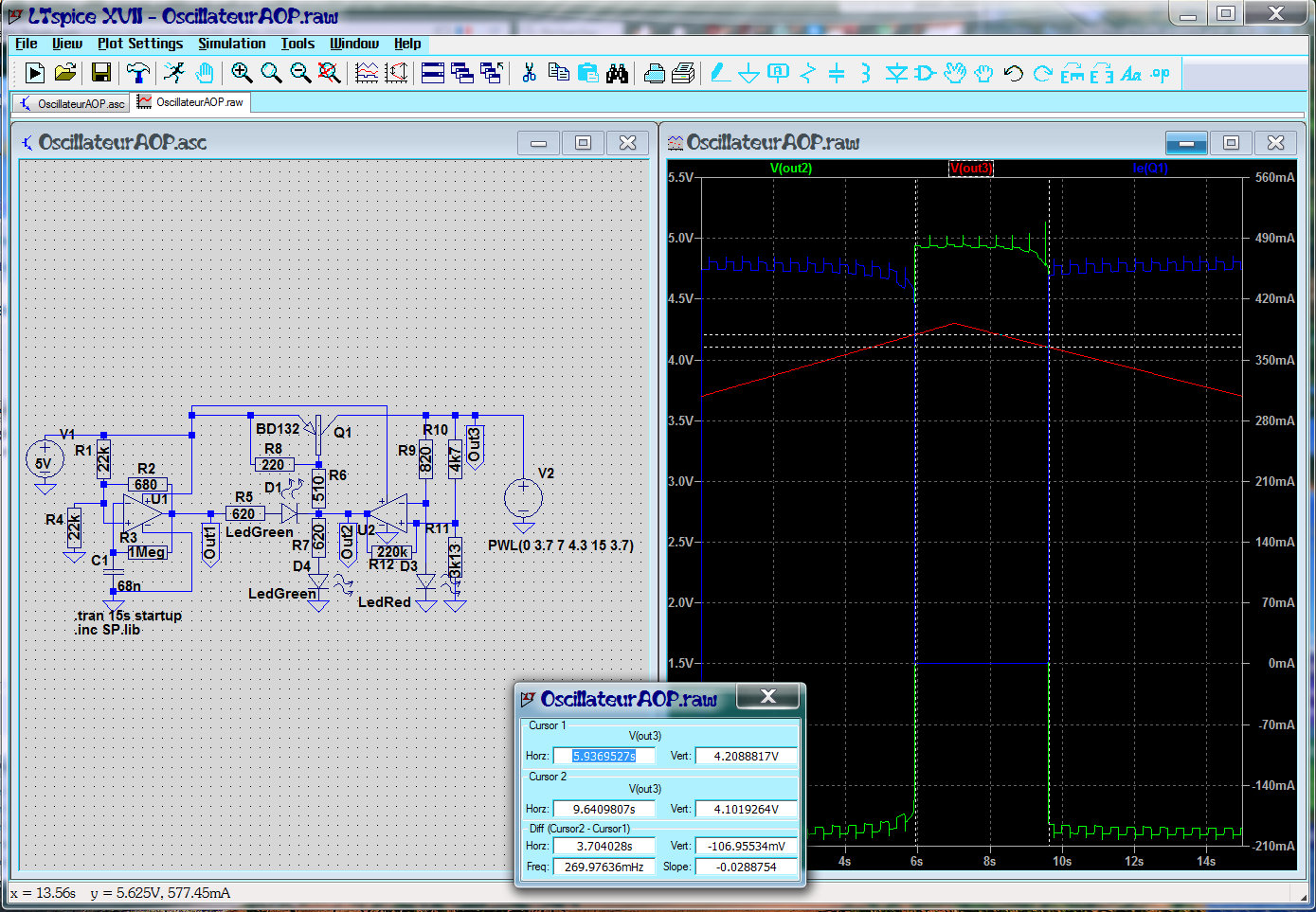Run the simulation with the running man icon
The width and height of the screenshot is (1316, 912).
coord(174,73)
